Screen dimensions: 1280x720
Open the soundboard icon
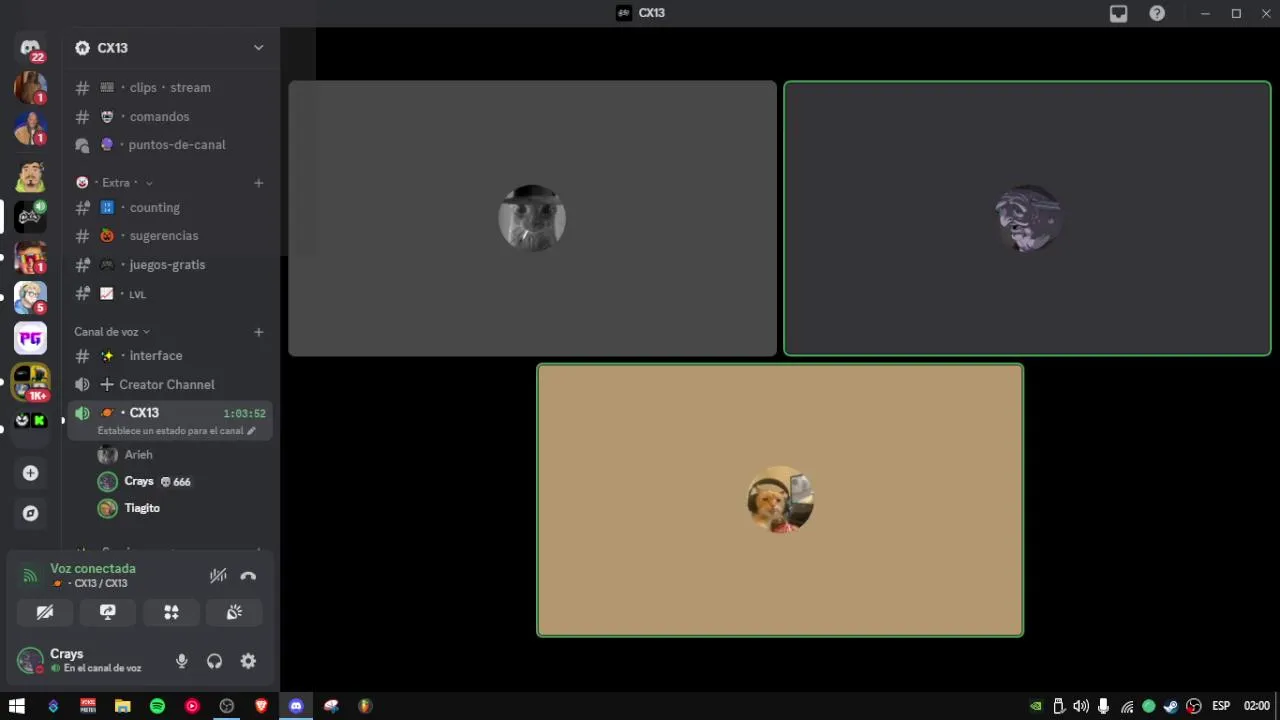pyautogui.click(x=234, y=612)
